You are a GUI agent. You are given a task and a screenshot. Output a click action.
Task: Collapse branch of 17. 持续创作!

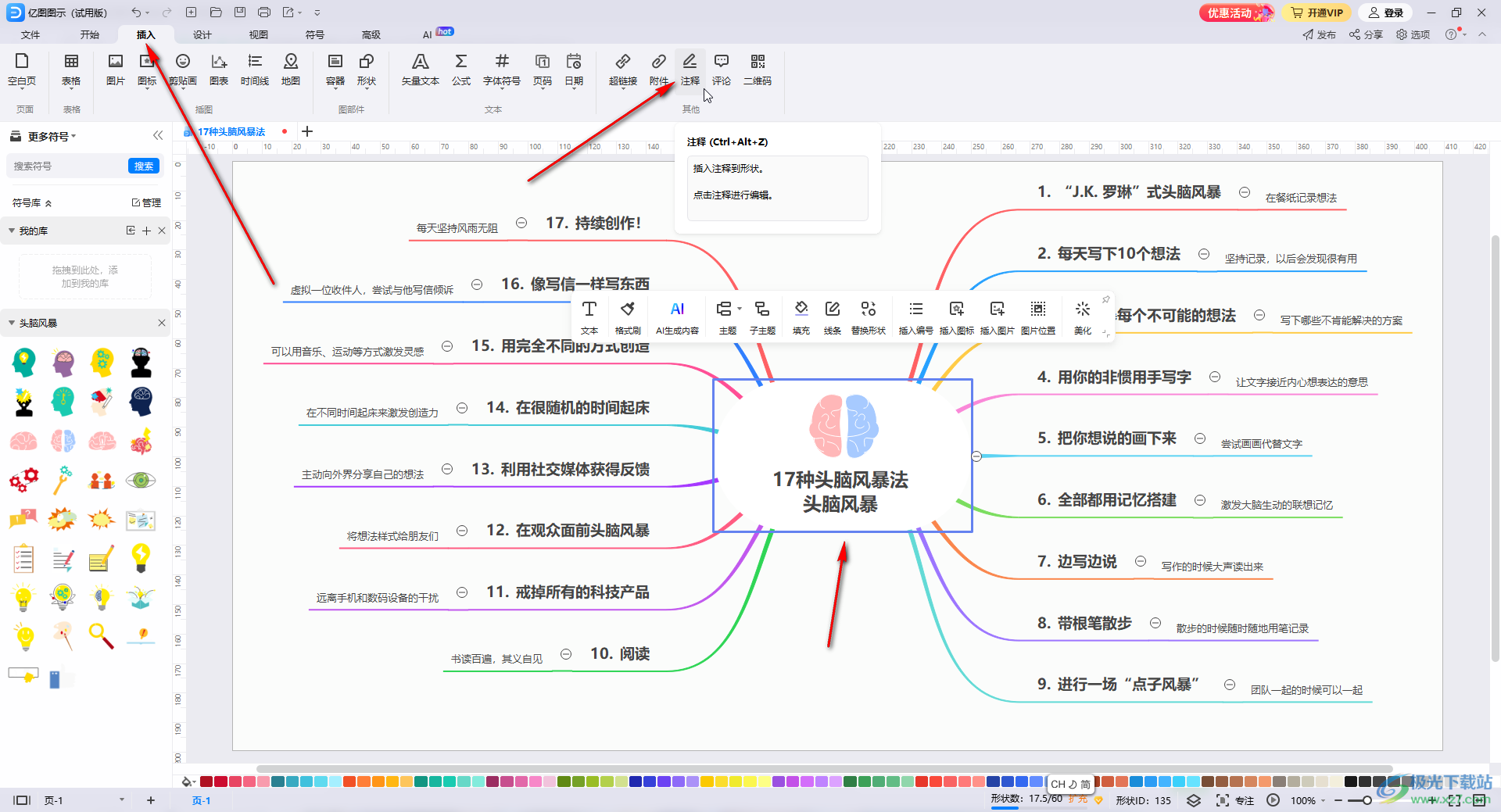[521, 223]
